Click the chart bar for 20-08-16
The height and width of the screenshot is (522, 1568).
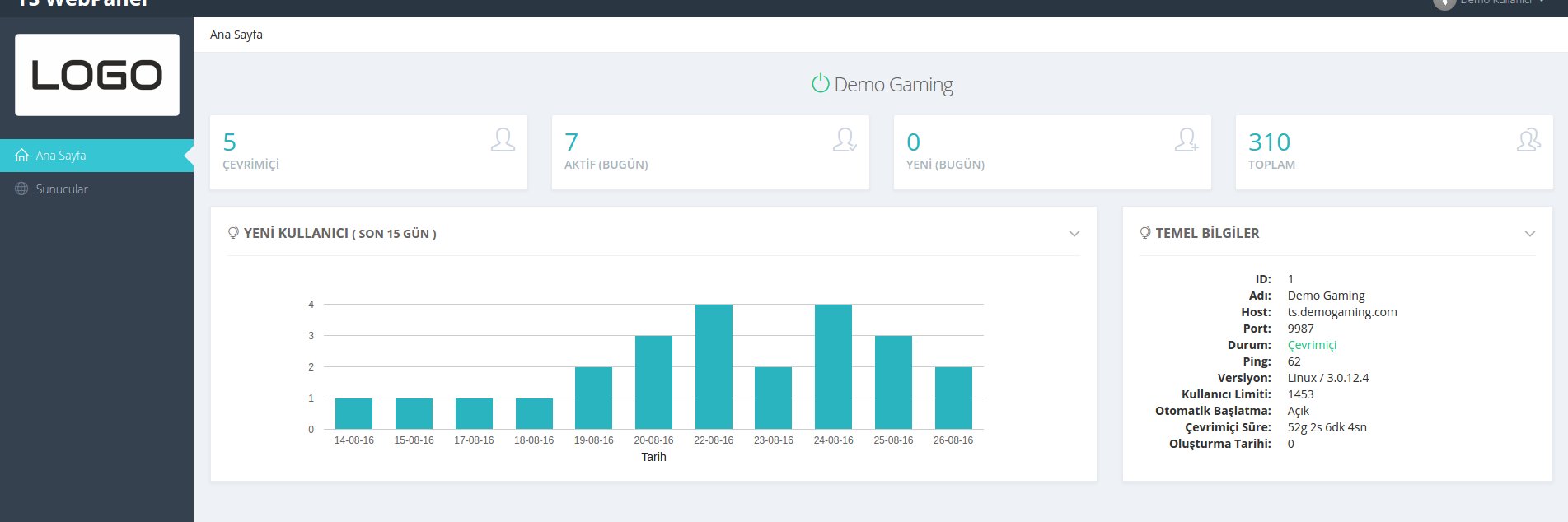coord(653,383)
